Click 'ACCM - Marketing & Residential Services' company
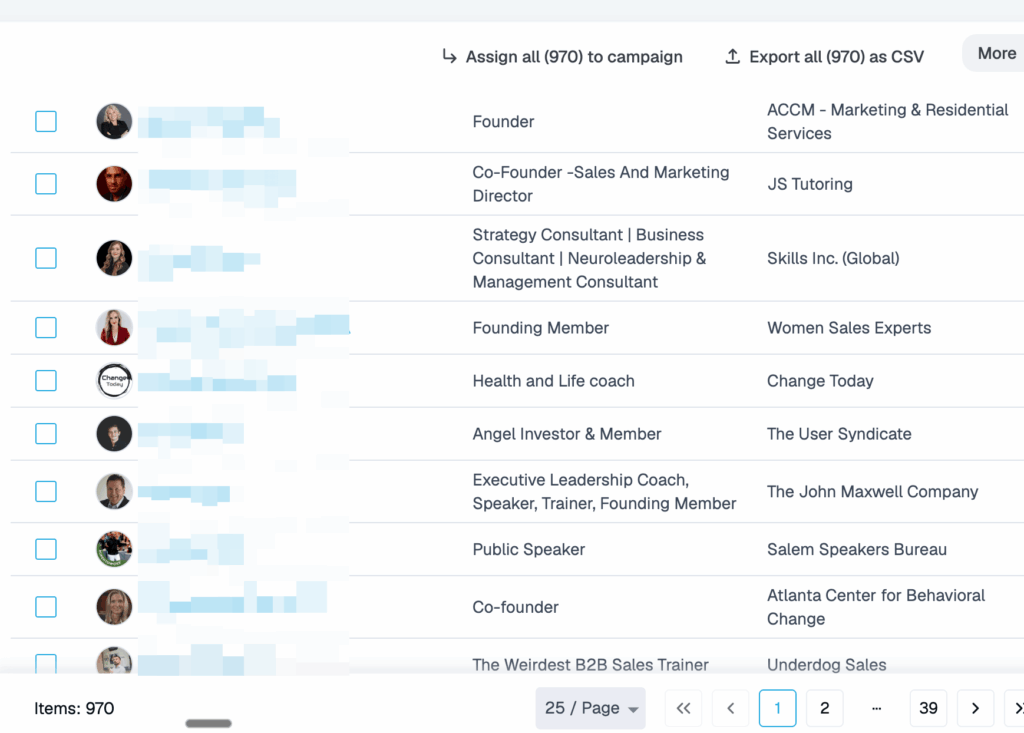The height and width of the screenshot is (733, 1024). [888, 122]
